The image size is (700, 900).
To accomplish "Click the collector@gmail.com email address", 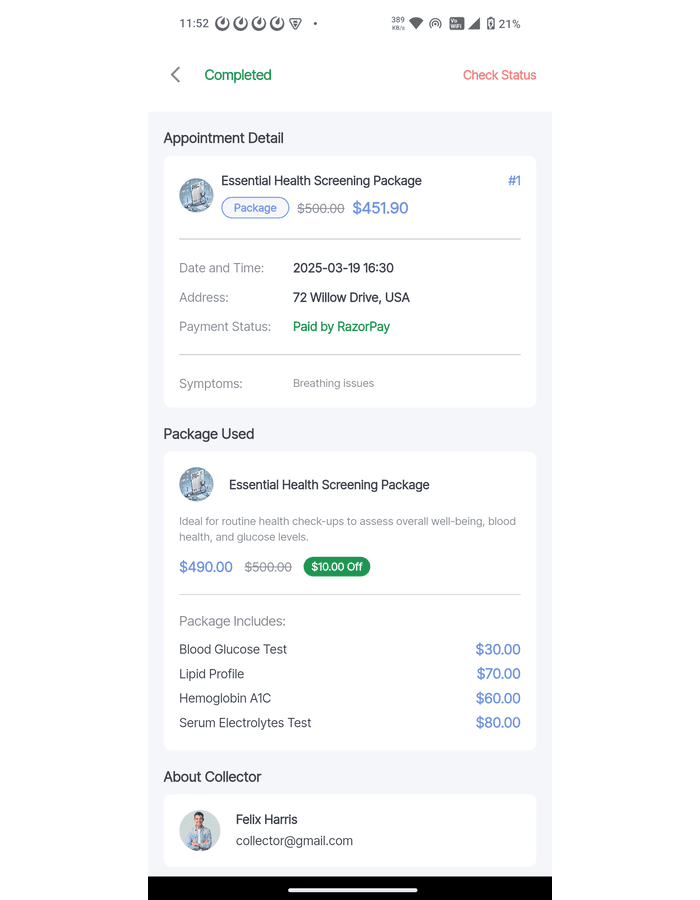I will coord(294,841).
